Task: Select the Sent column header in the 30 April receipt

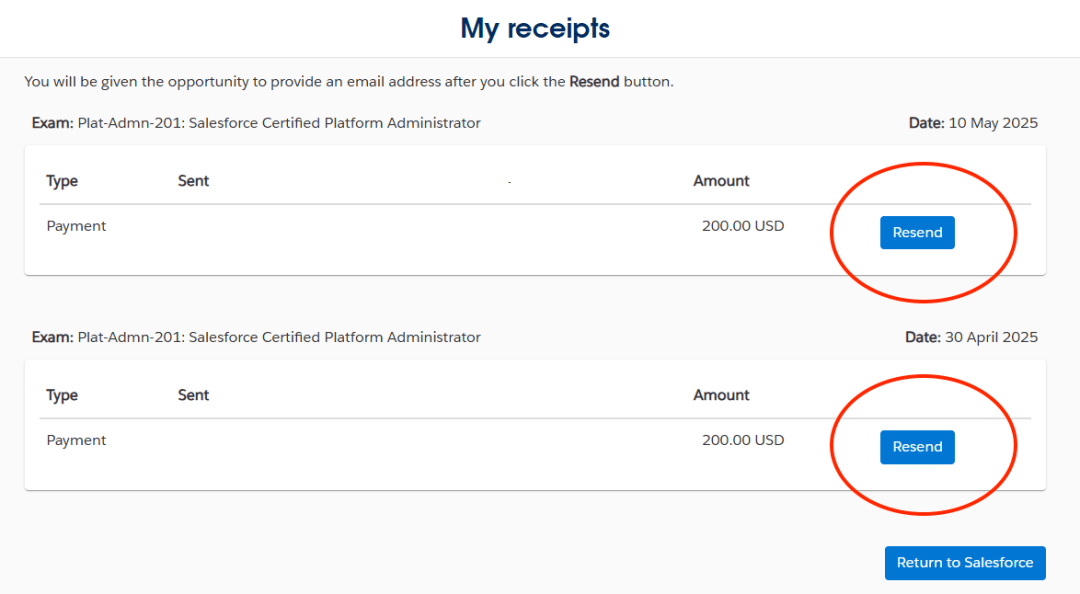Action: click(x=193, y=395)
